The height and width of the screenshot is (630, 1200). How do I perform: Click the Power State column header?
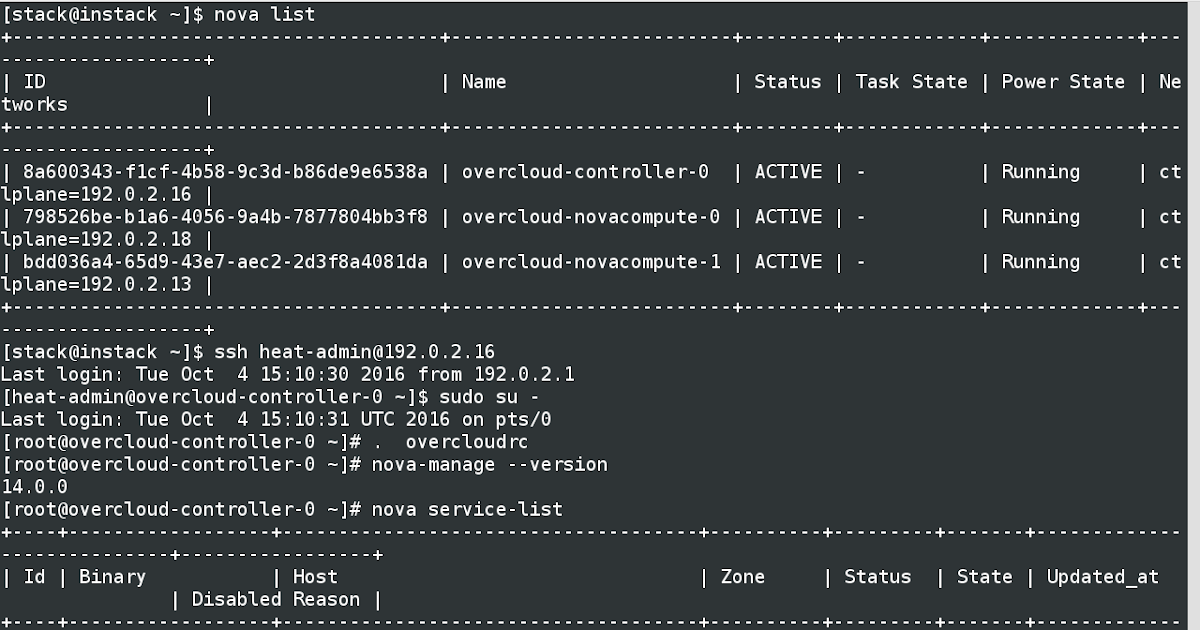[1063, 82]
